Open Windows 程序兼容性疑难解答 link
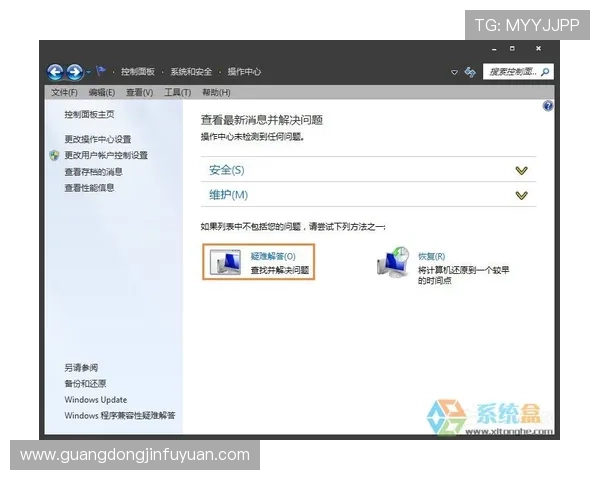 (120, 415)
